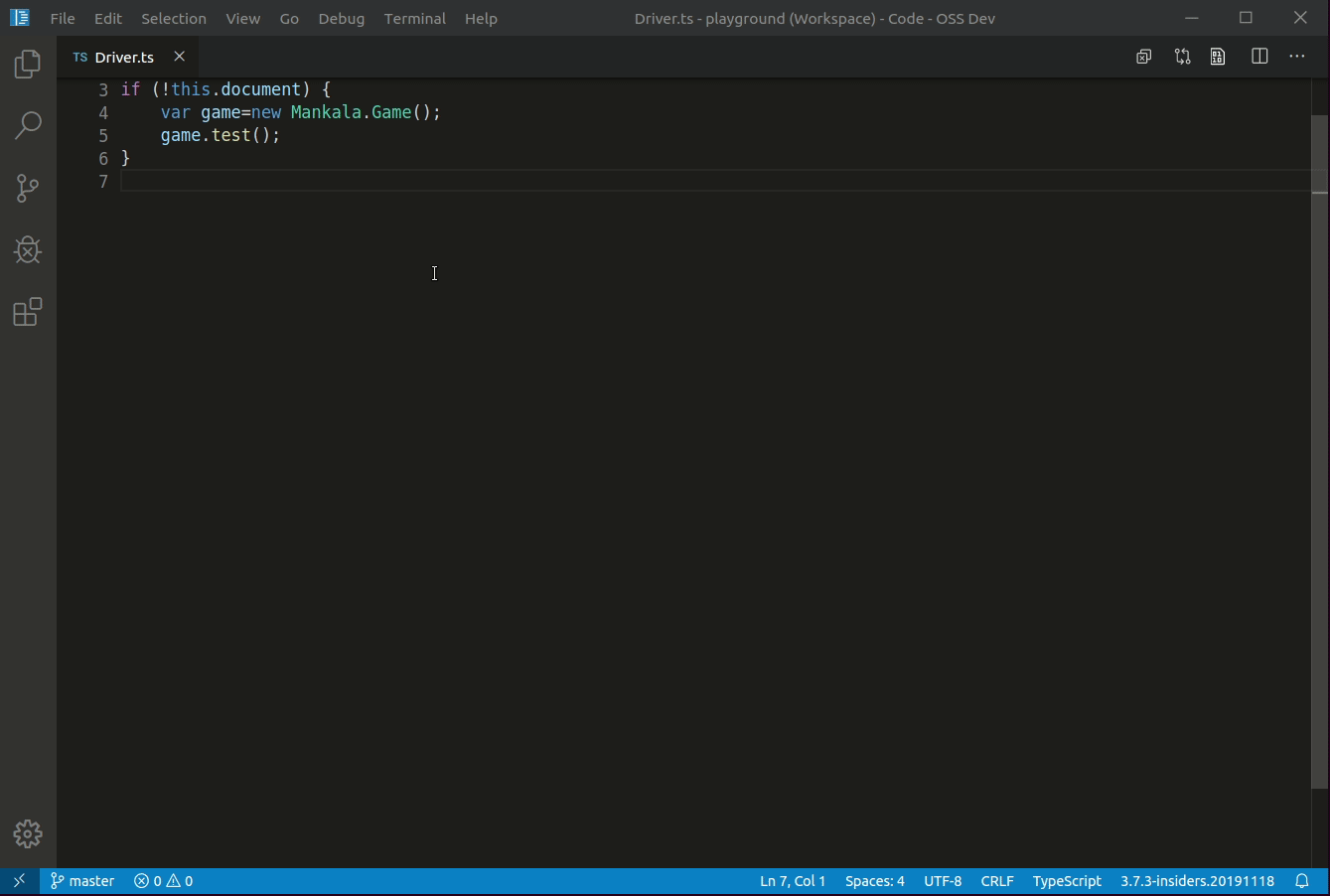The width and height of the screenshot is (1330, 896).
Task: Open the Debug view bug icon
Action: pos(28,249)
